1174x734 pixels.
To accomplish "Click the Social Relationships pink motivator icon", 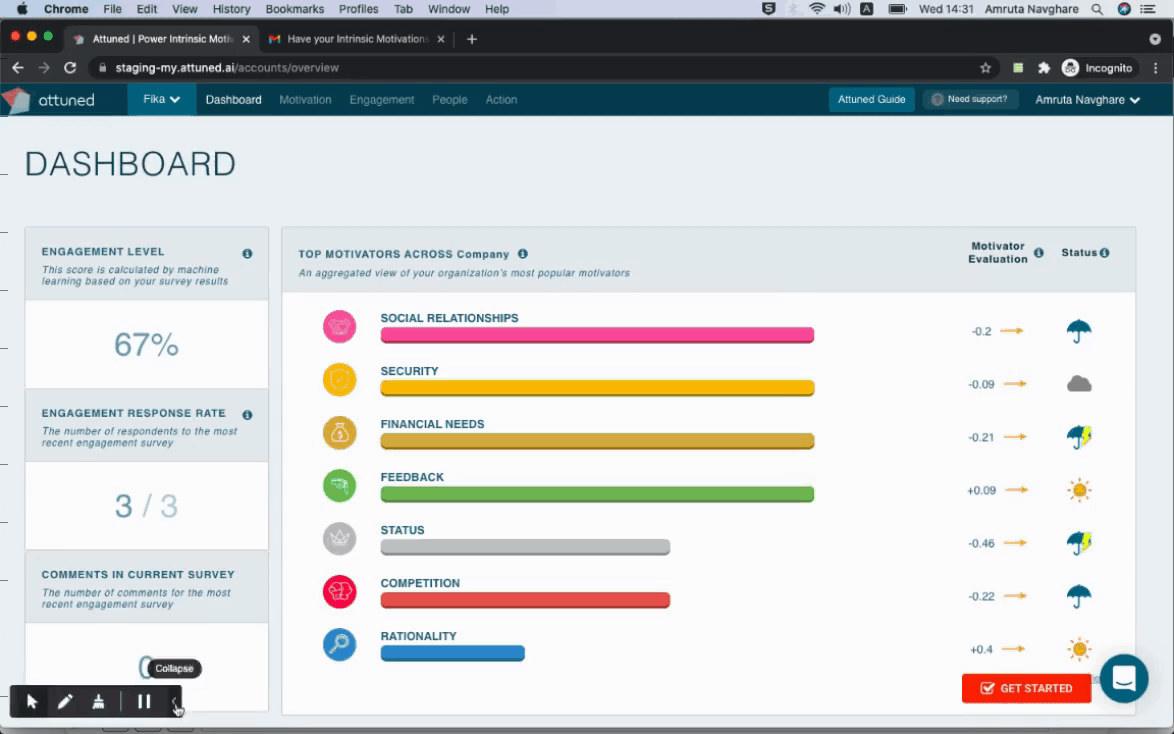I will pos(339,327).
